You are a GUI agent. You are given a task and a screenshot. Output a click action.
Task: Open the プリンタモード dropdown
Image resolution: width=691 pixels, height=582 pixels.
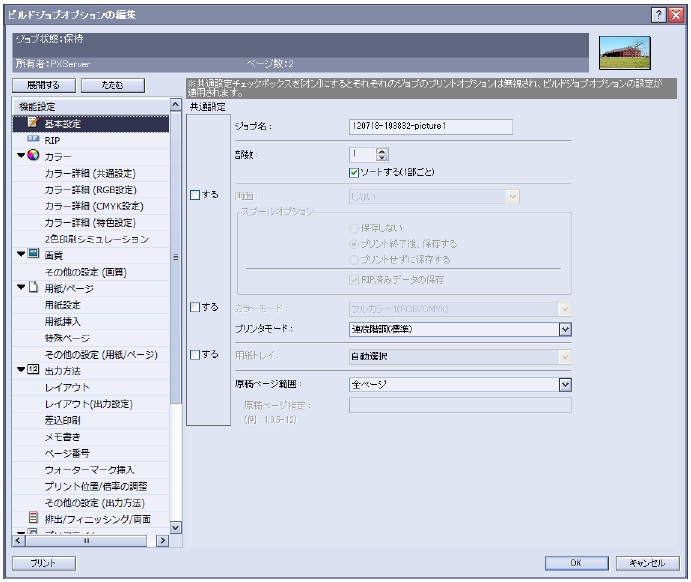pyautogui.click(x=564, y=328)
